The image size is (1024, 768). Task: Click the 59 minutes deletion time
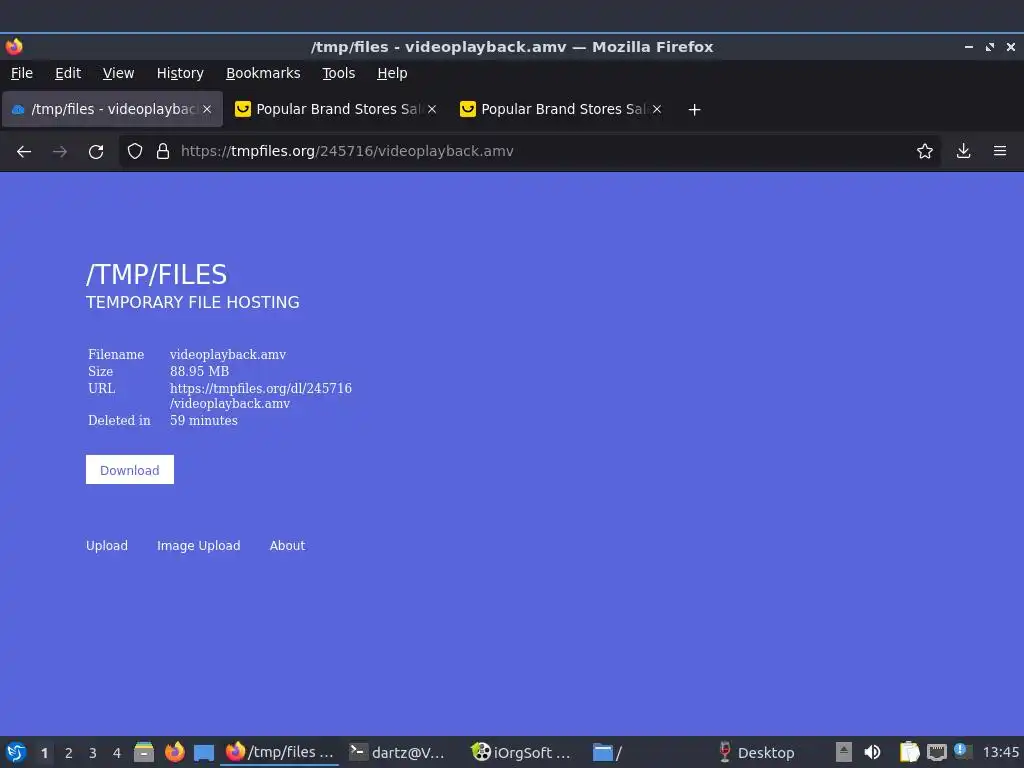click(x=204, y=421)
